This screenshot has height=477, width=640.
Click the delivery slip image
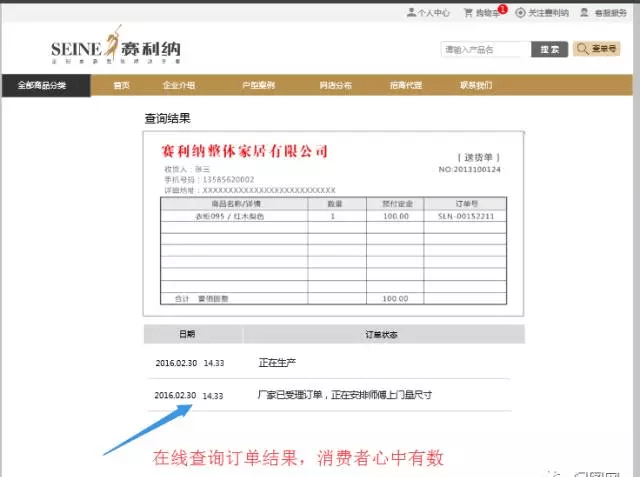[333, 224]
